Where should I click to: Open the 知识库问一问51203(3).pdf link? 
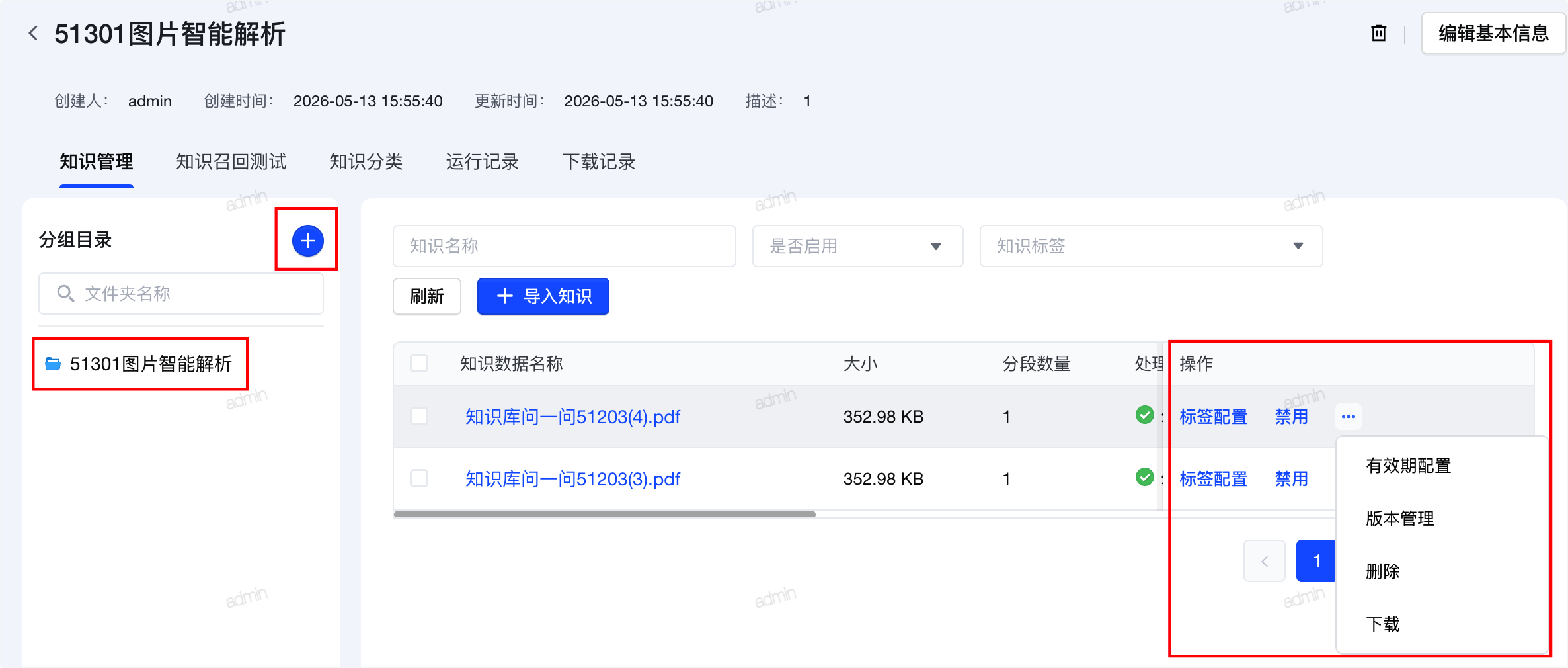[x=572, y=479]
